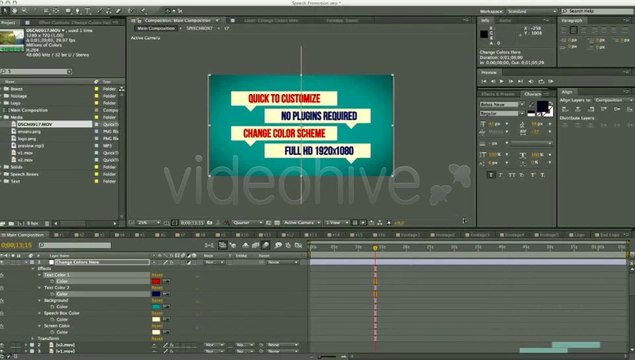635x360 pixels.
Task: Open Background teal color swatch
Action: (x=156, y=307)
